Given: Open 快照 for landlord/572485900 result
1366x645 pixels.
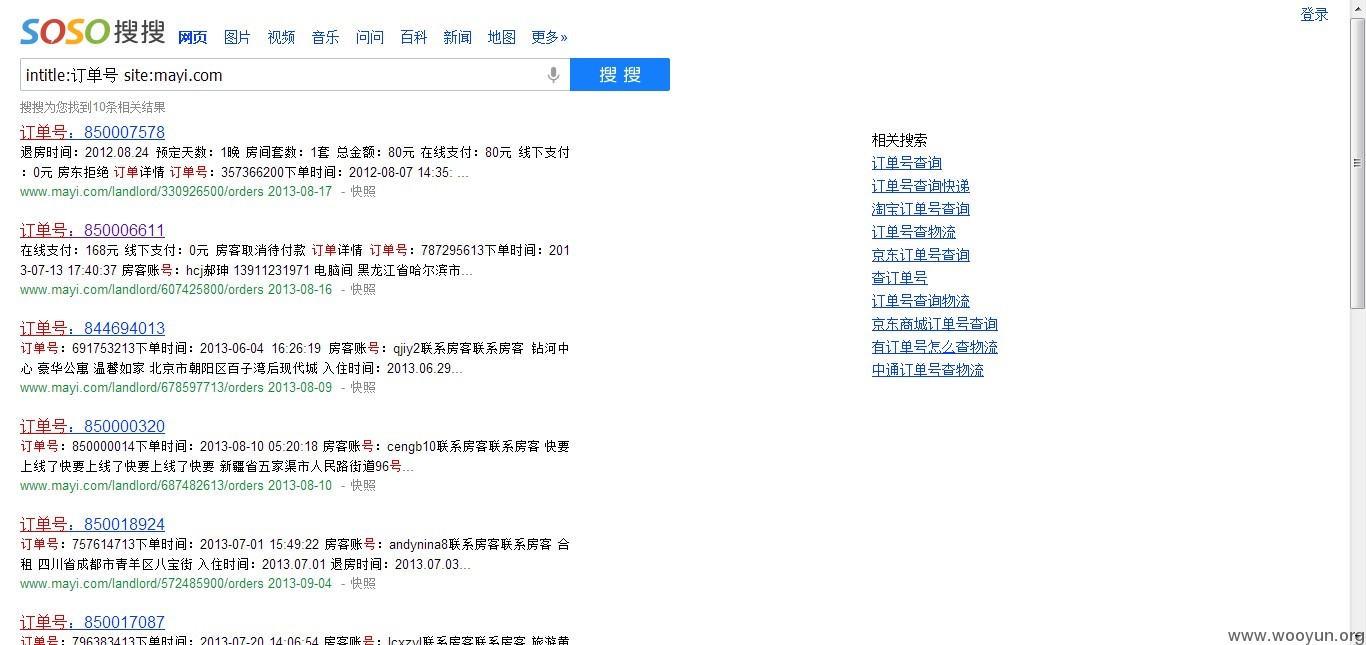Looking at the screenshot, I should (x=363, y=583).
